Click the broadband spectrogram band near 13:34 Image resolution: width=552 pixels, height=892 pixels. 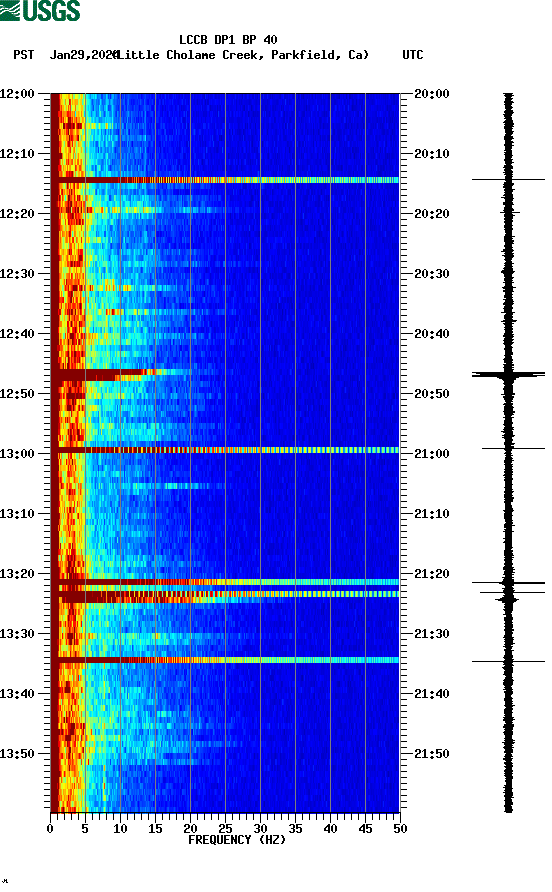coord(225,660)
